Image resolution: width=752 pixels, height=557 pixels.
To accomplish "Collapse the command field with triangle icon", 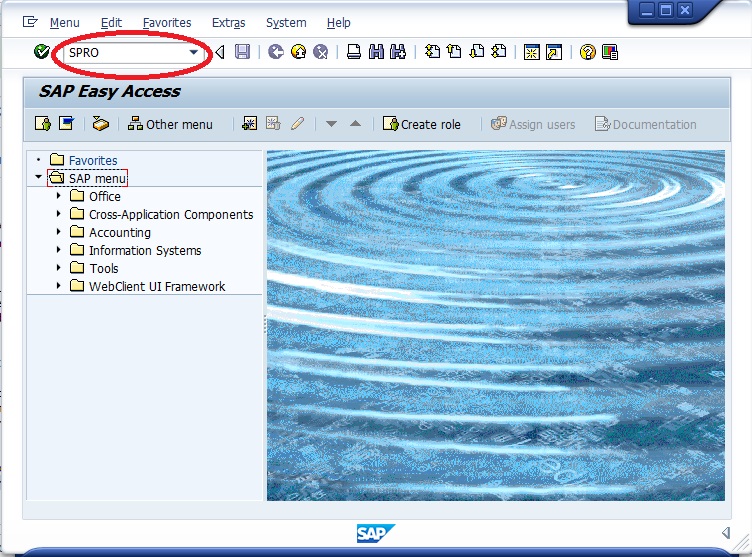I will pyautogui.click(x=220, y=52).
